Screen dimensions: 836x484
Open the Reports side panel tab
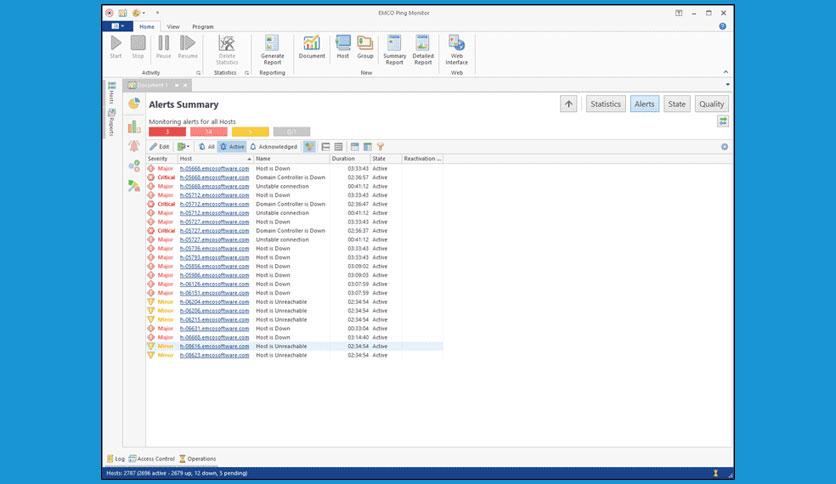[111, 123]
